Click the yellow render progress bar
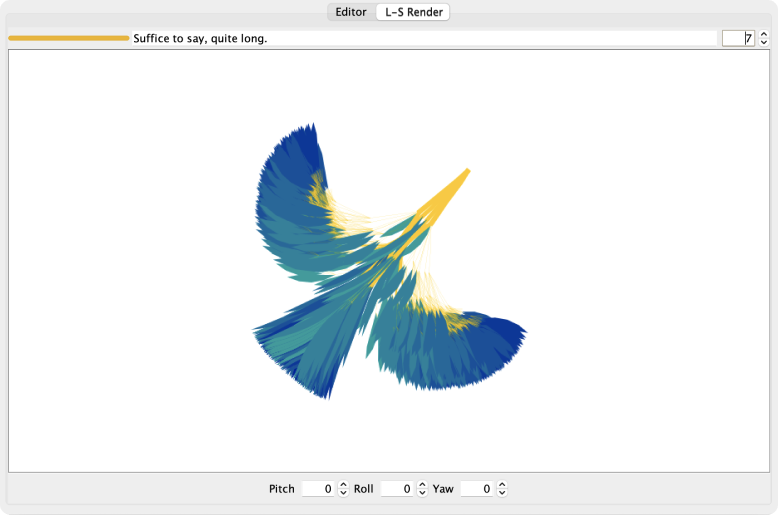 [68, 38]
